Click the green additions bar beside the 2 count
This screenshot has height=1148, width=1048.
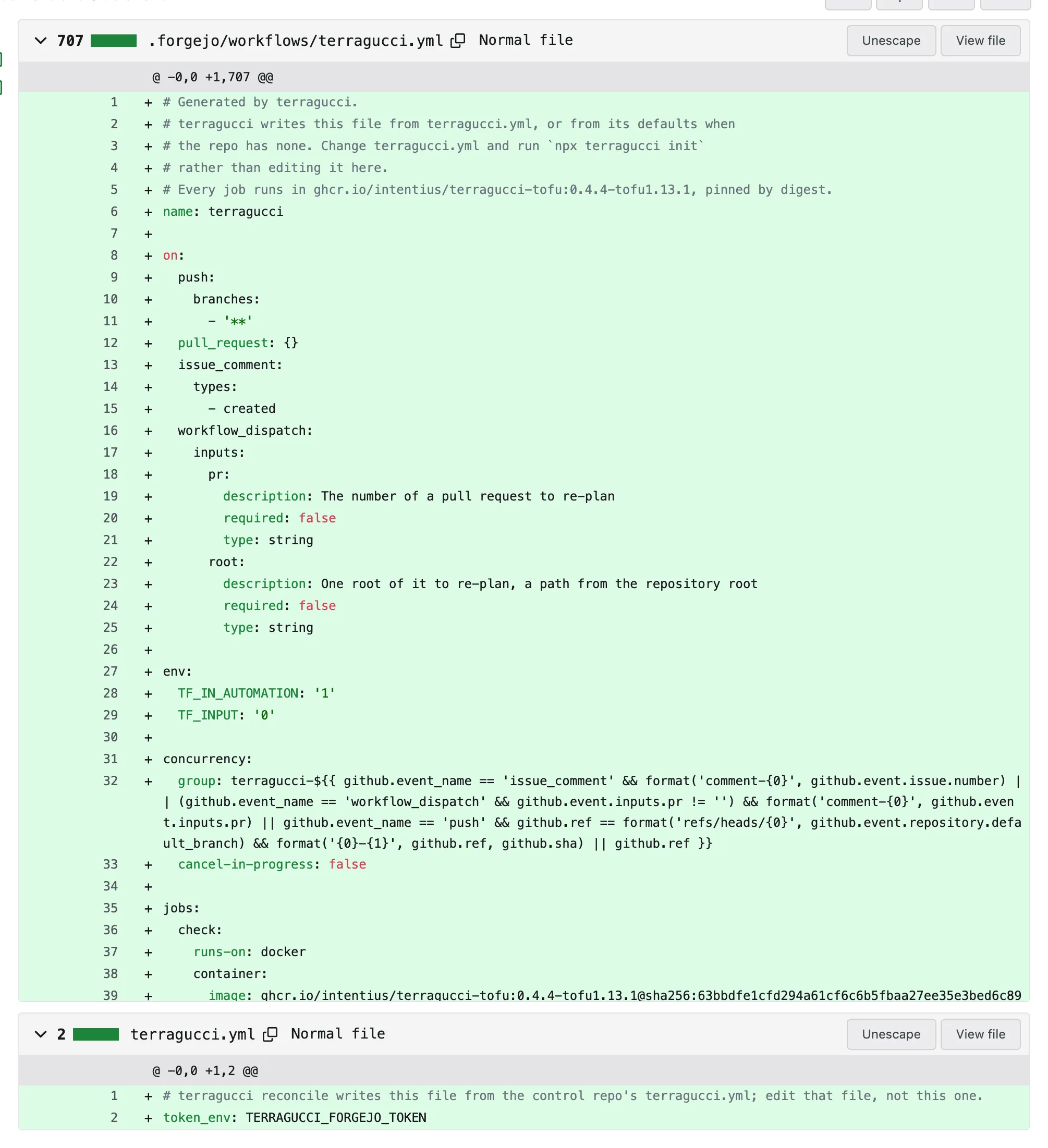pyautogui.click(x=96, y=1034)
